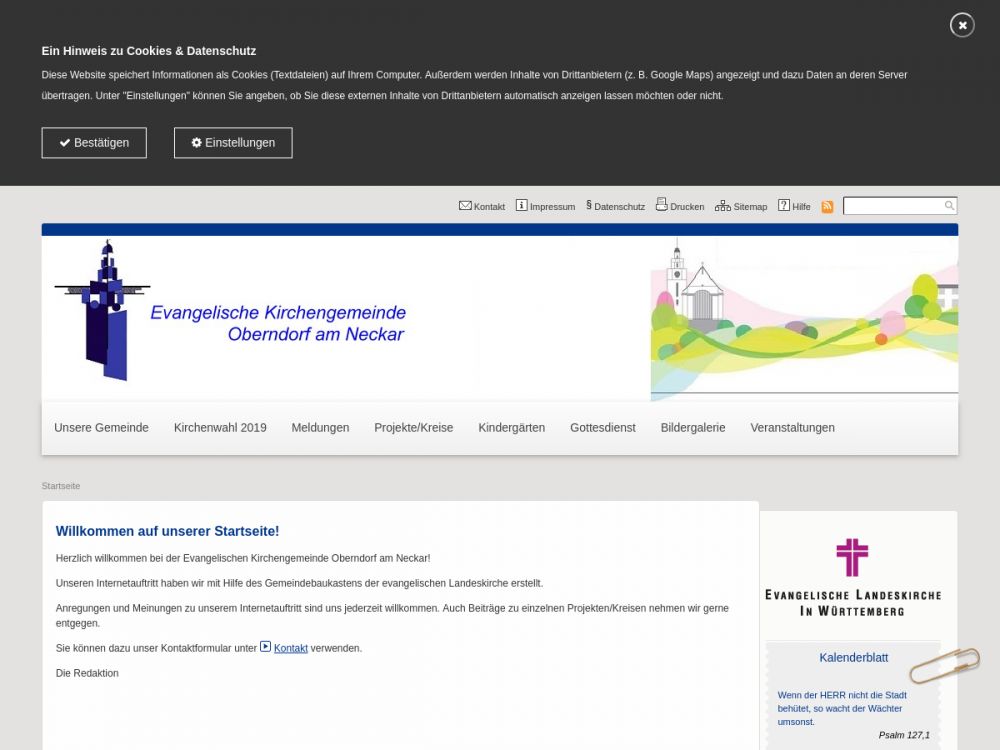Image resolution: width=1000 pixels, height=750 pixels.
Task: Click the Drucken printer icon
Action: pos(661,205)
